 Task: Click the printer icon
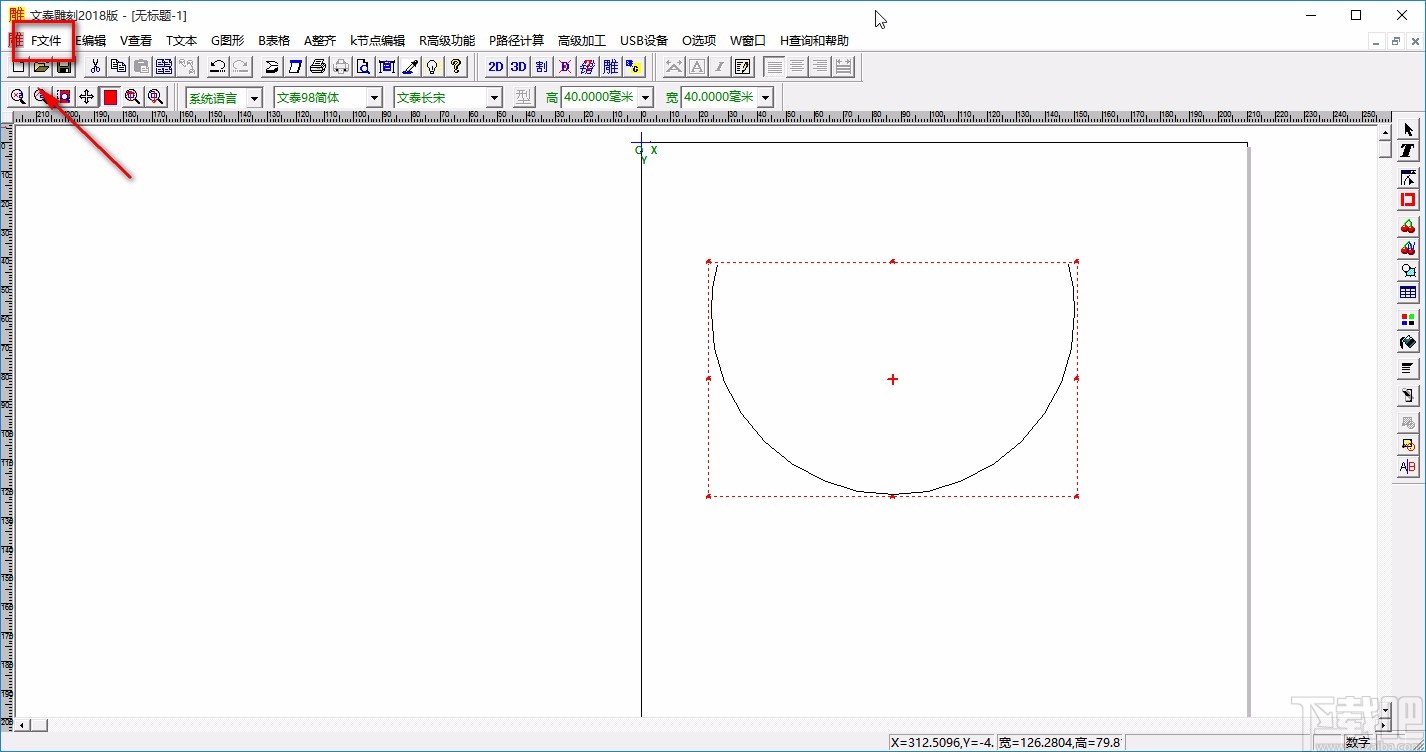point(318,67)
